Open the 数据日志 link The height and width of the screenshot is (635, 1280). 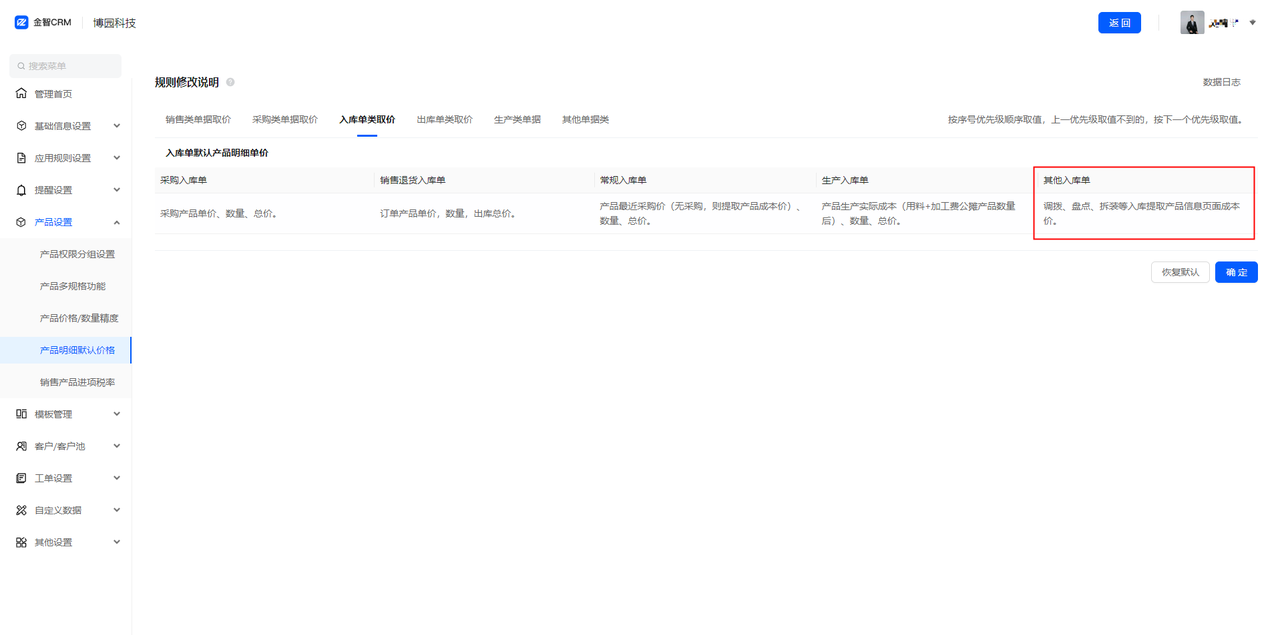pyautogui.click(x=1221, y=82)
